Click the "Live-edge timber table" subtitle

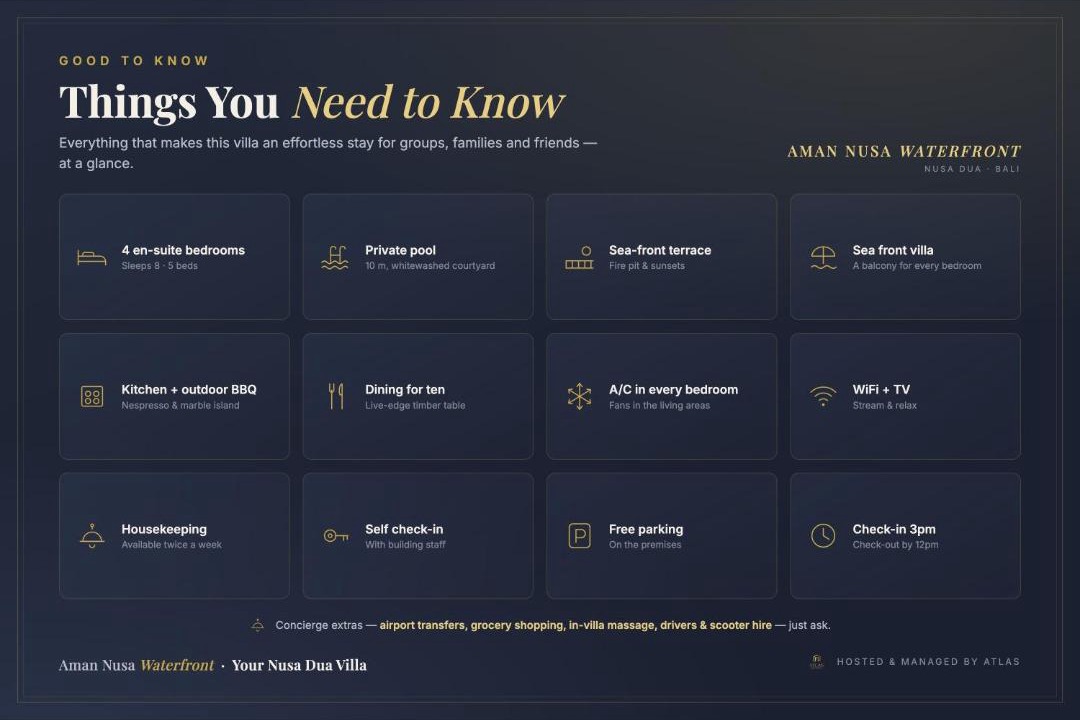415,405
